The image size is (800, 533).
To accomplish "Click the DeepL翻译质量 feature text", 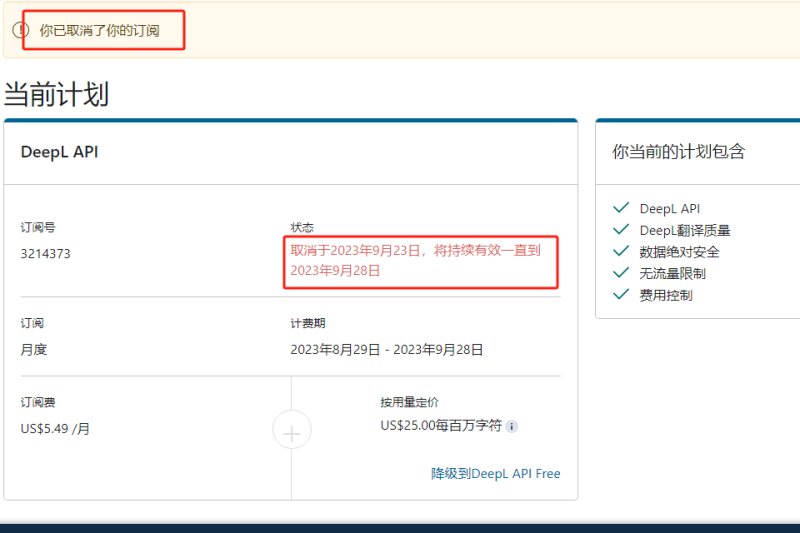I will coord(685,231).
